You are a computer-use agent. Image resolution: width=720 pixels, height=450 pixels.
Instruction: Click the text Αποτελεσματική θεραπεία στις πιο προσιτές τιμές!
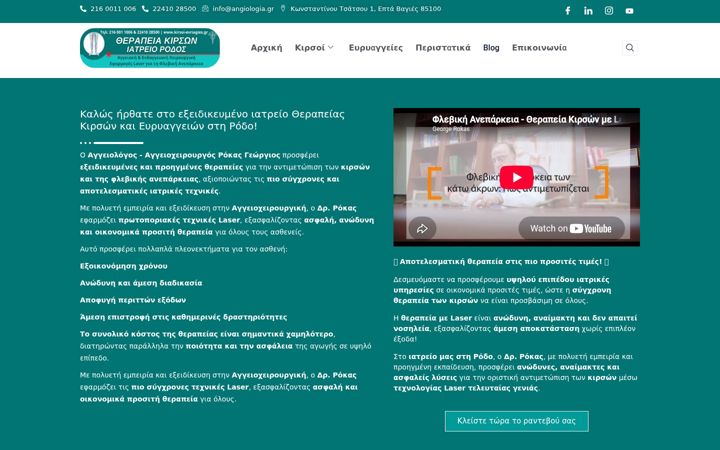tap(501, 262)
